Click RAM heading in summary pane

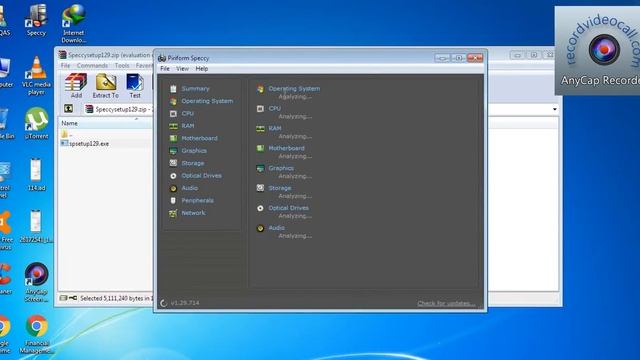pos(275,128)
